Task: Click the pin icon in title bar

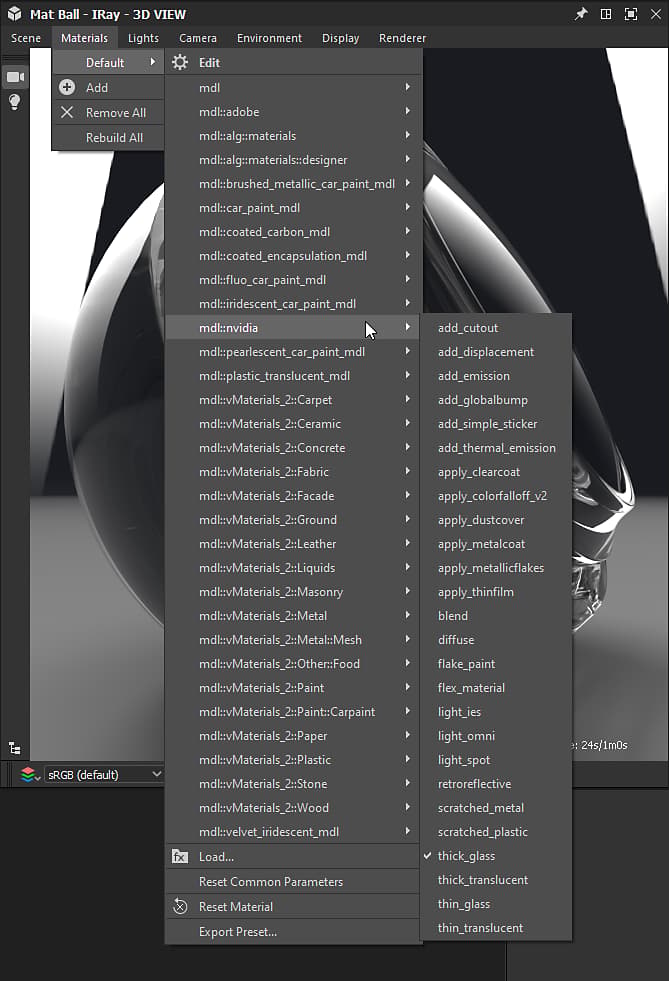Action: (x=581, y=14)
